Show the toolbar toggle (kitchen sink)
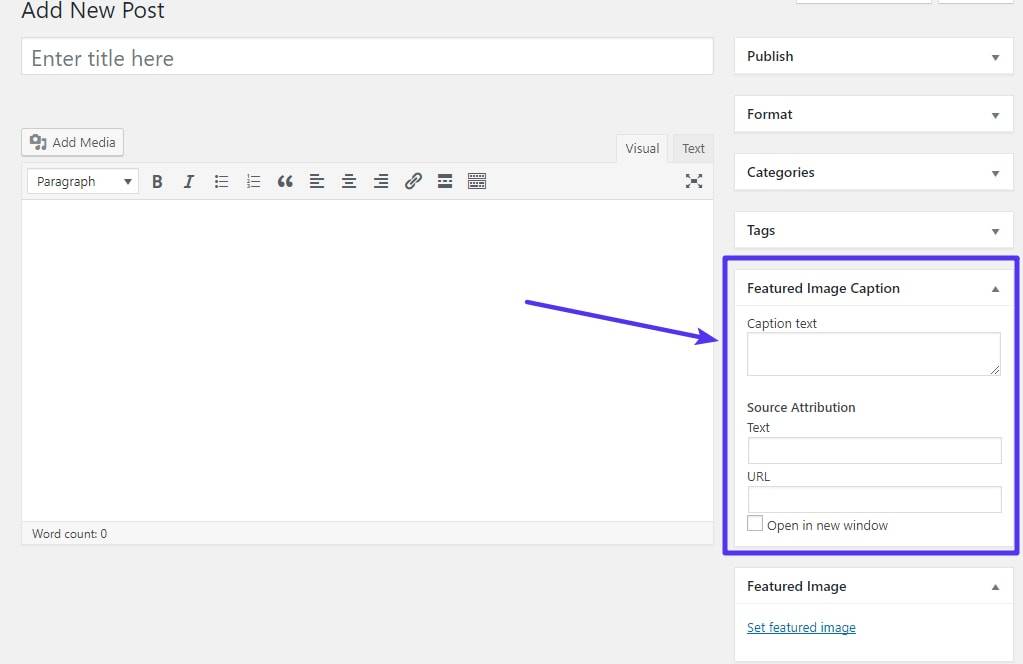This screenshot has height=664, width=1023. point(477,181)
